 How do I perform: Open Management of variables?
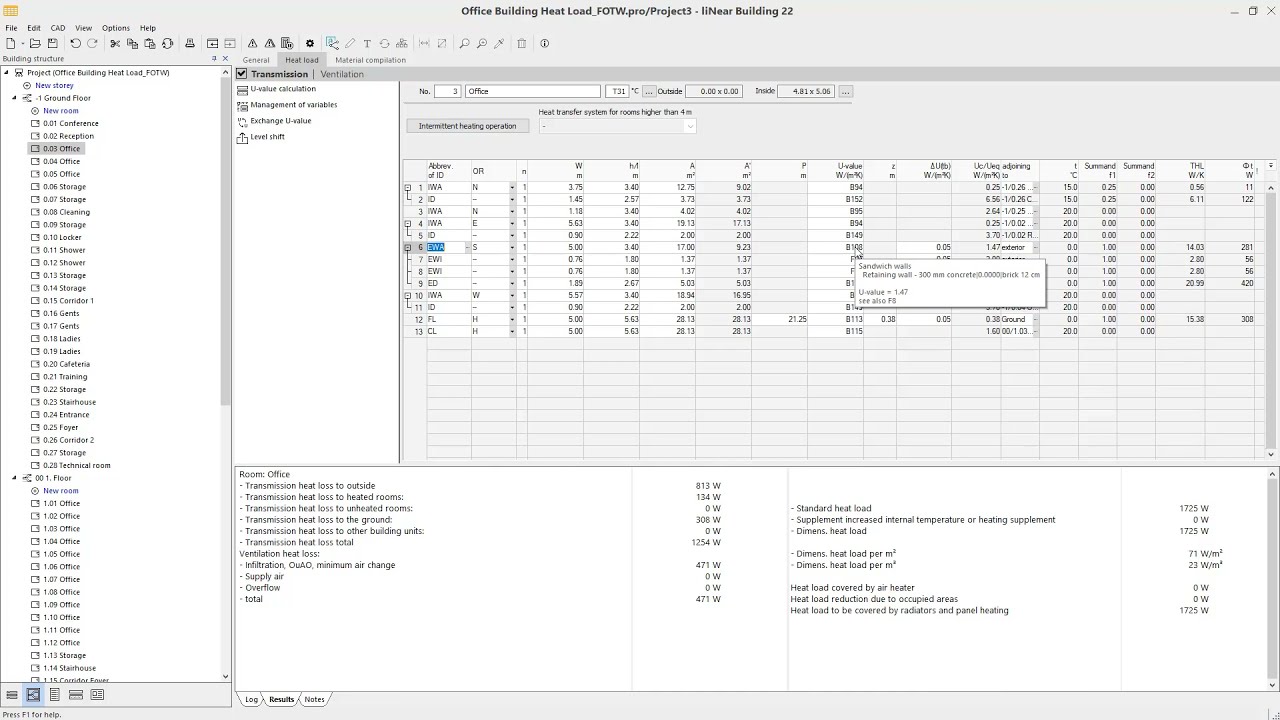tap(293, 105)
